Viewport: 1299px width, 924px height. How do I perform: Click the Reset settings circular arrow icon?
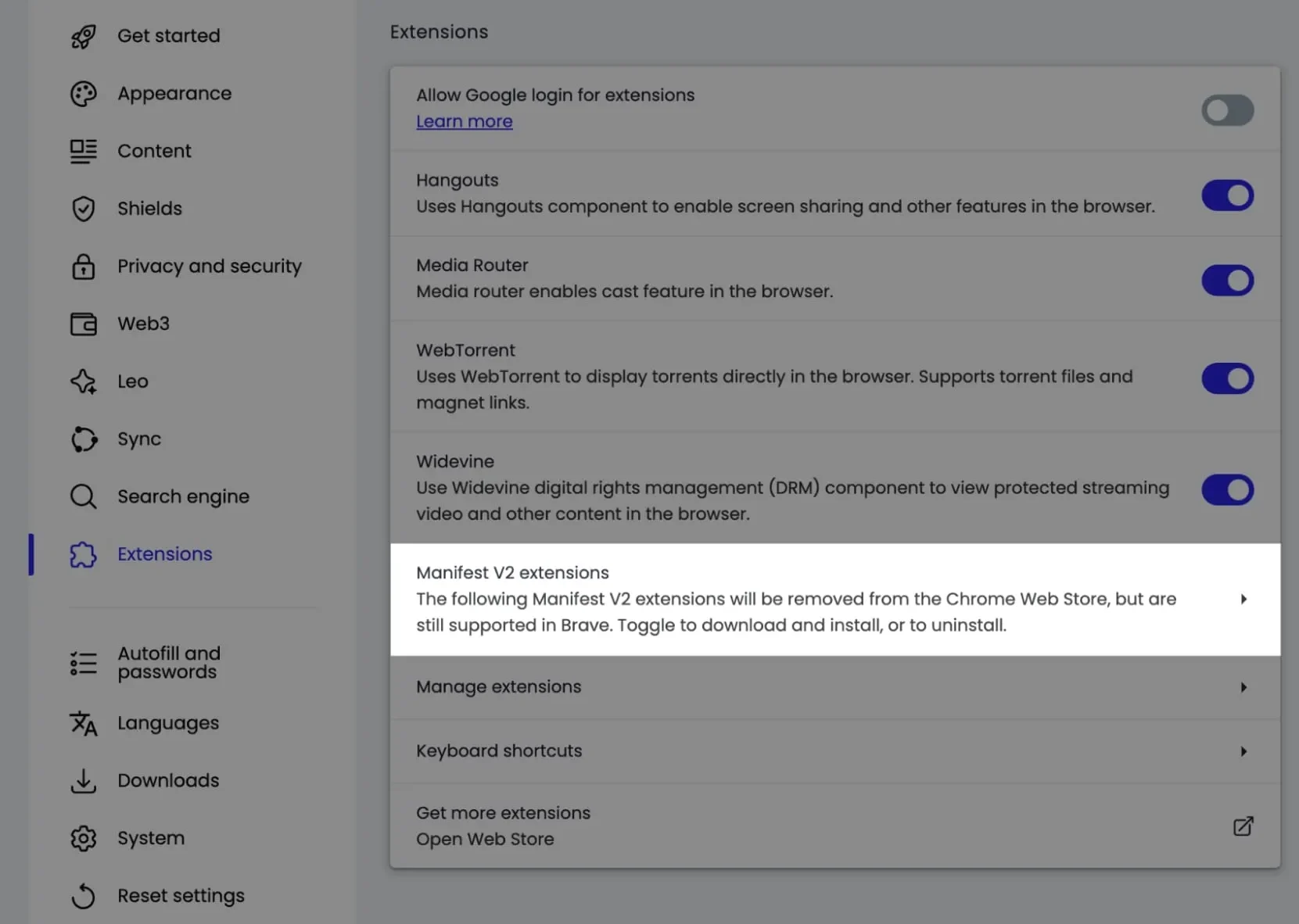pyautogui.click(x=84, y=896)
